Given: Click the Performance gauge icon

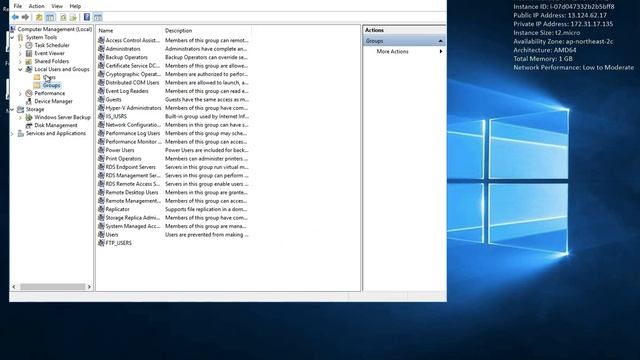Looking at the screenshot, I should [x=29, y=93].
